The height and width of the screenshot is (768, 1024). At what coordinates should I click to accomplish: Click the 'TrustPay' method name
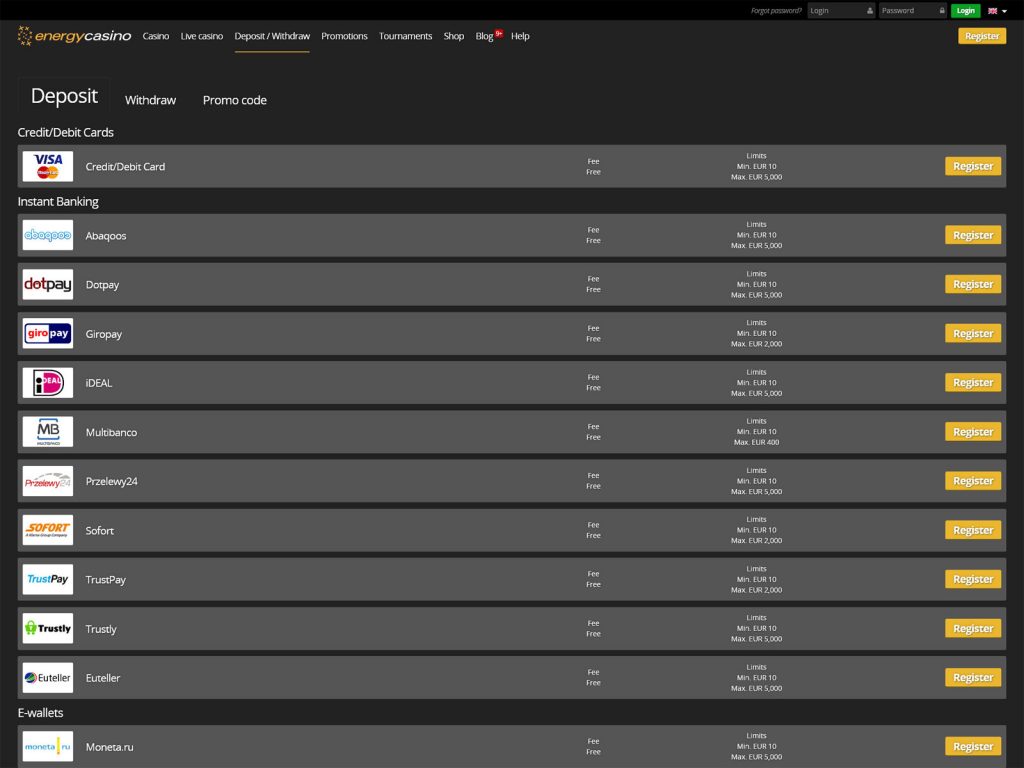(106, 580)
